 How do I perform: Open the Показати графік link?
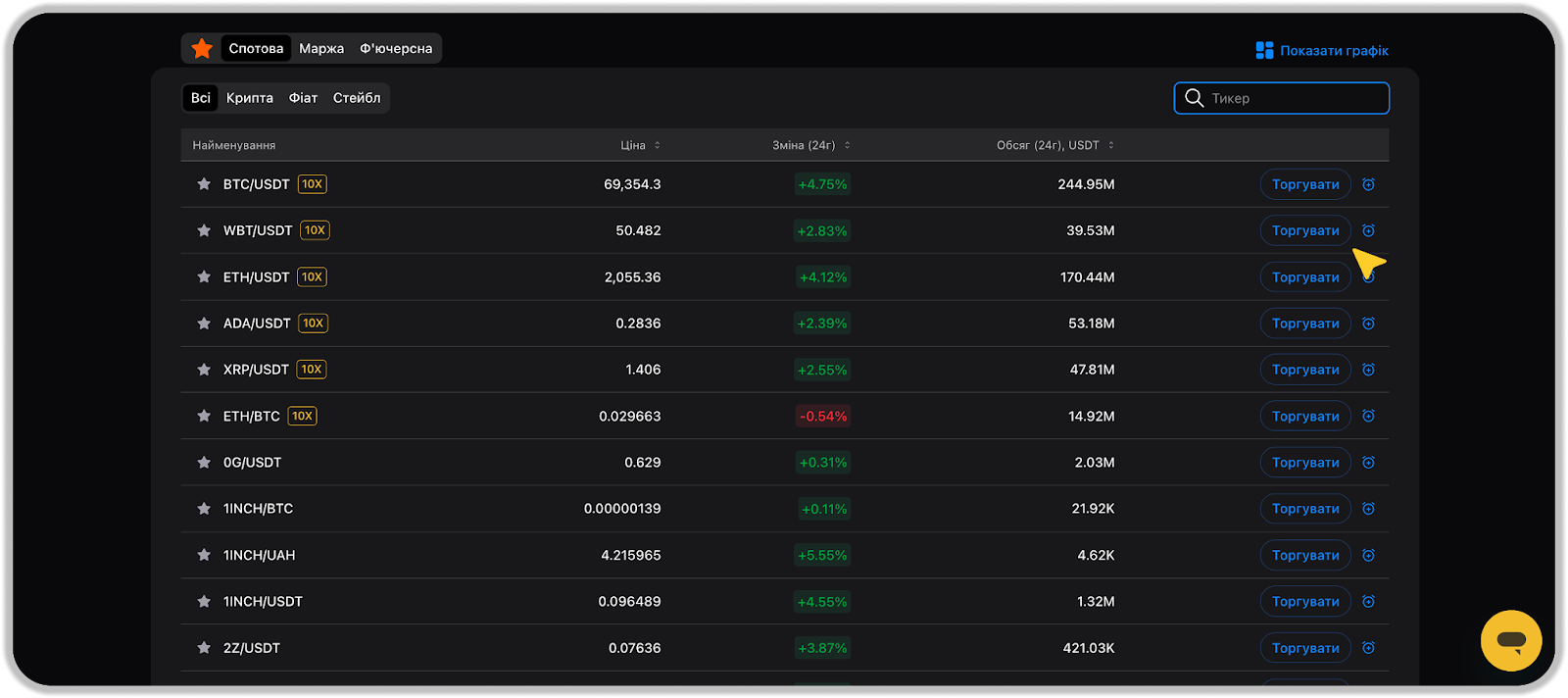1333,50
